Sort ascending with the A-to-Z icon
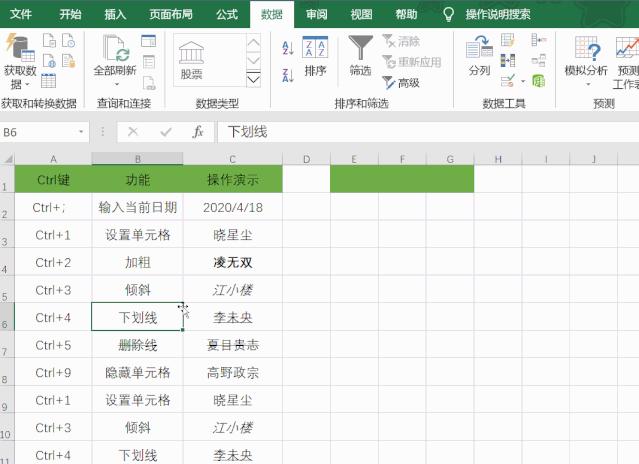Screen dimensions: 639x464 click(288, 48)
